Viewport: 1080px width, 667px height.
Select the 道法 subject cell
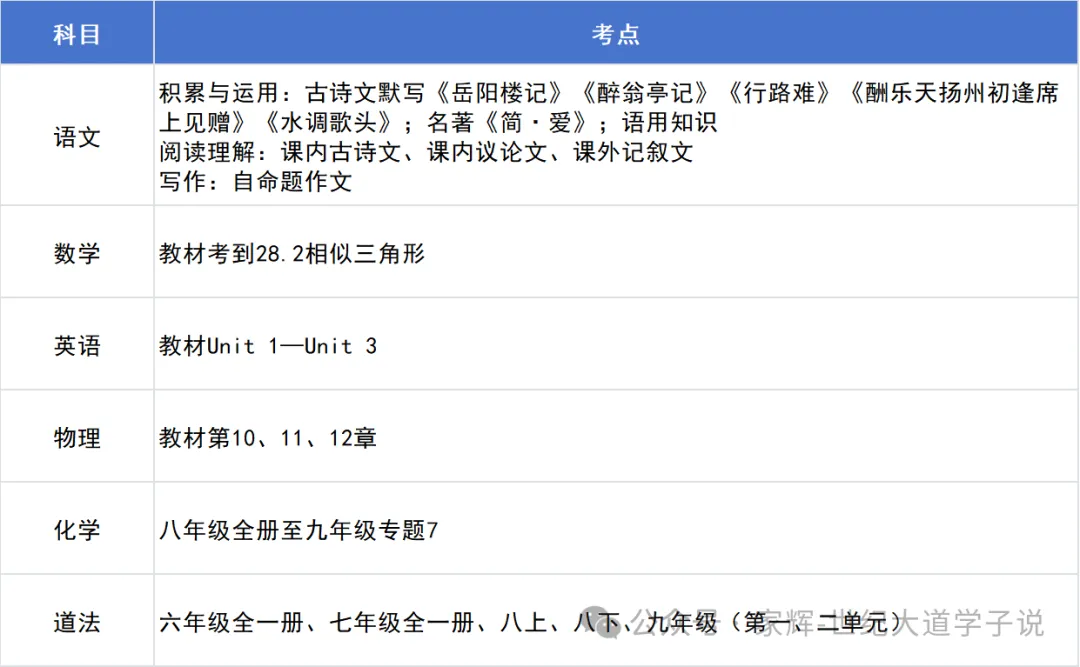[x=77, y=622]
